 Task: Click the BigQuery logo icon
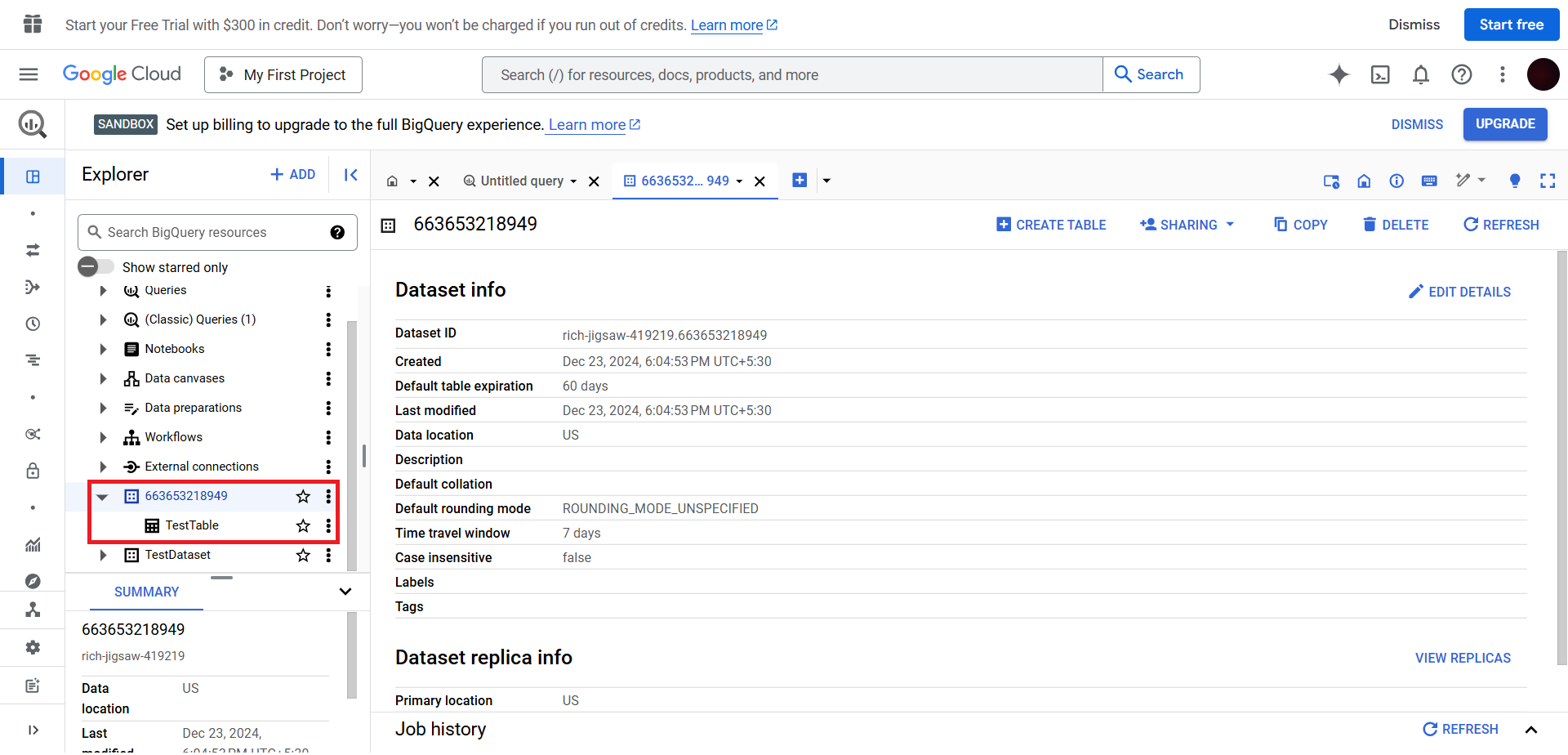[33, 124]
